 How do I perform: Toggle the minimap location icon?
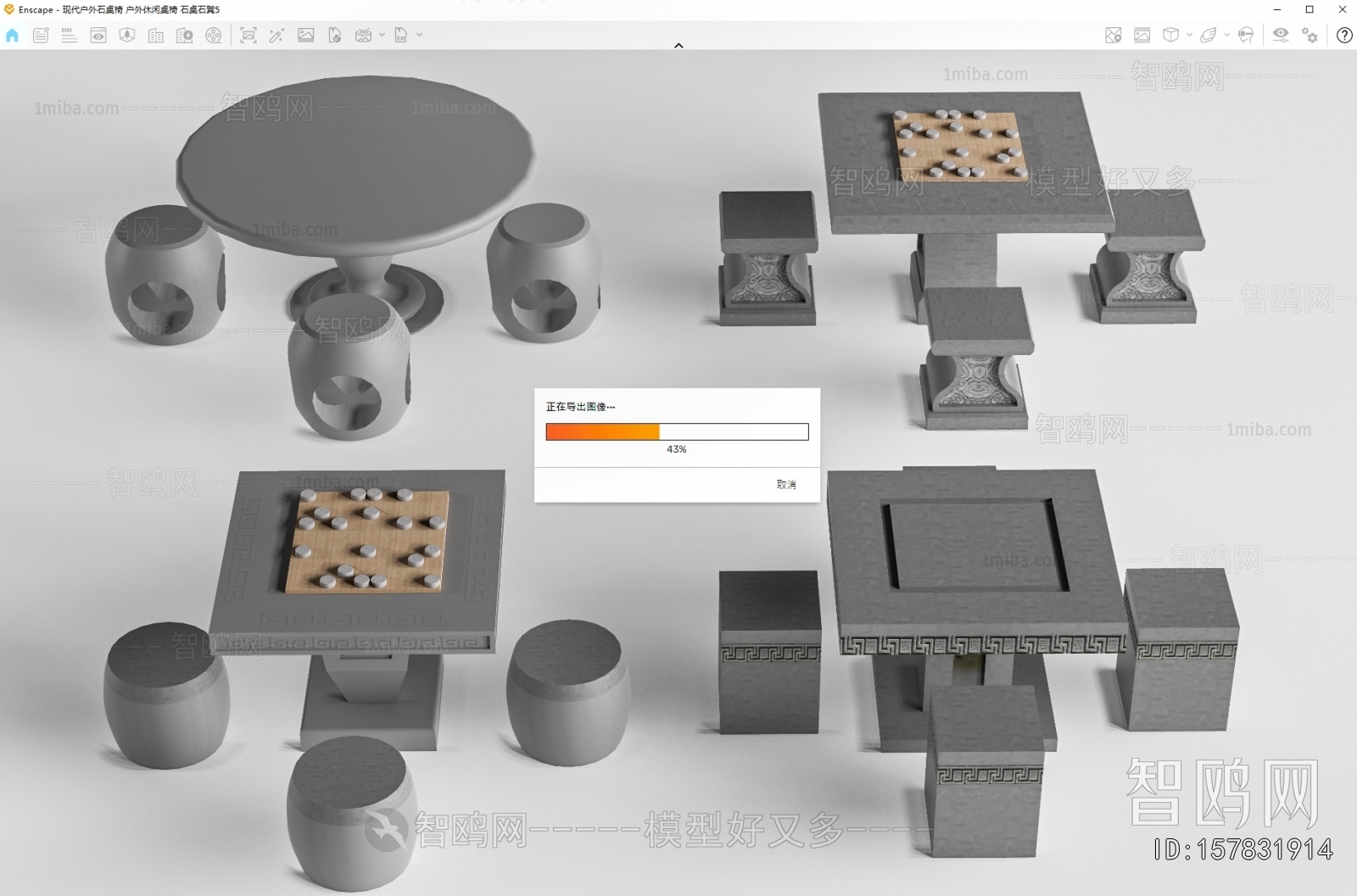(1114, 35)
